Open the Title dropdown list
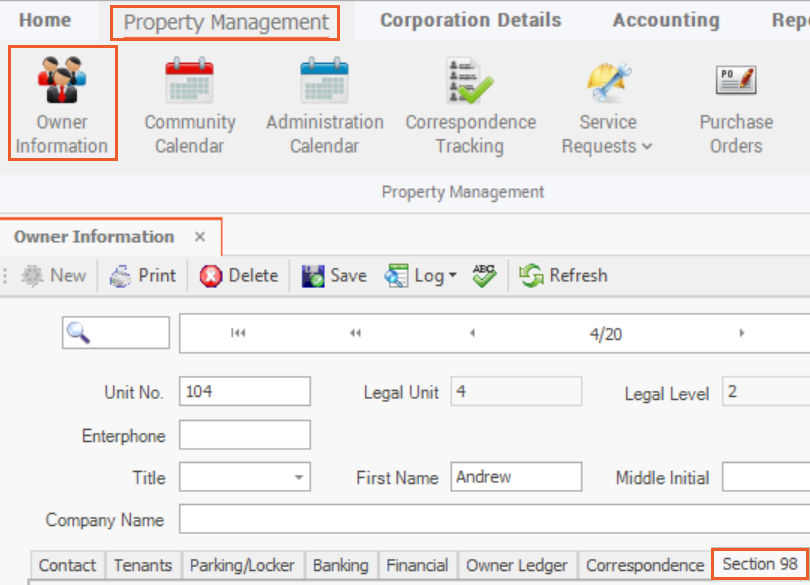 click(299, 478)
